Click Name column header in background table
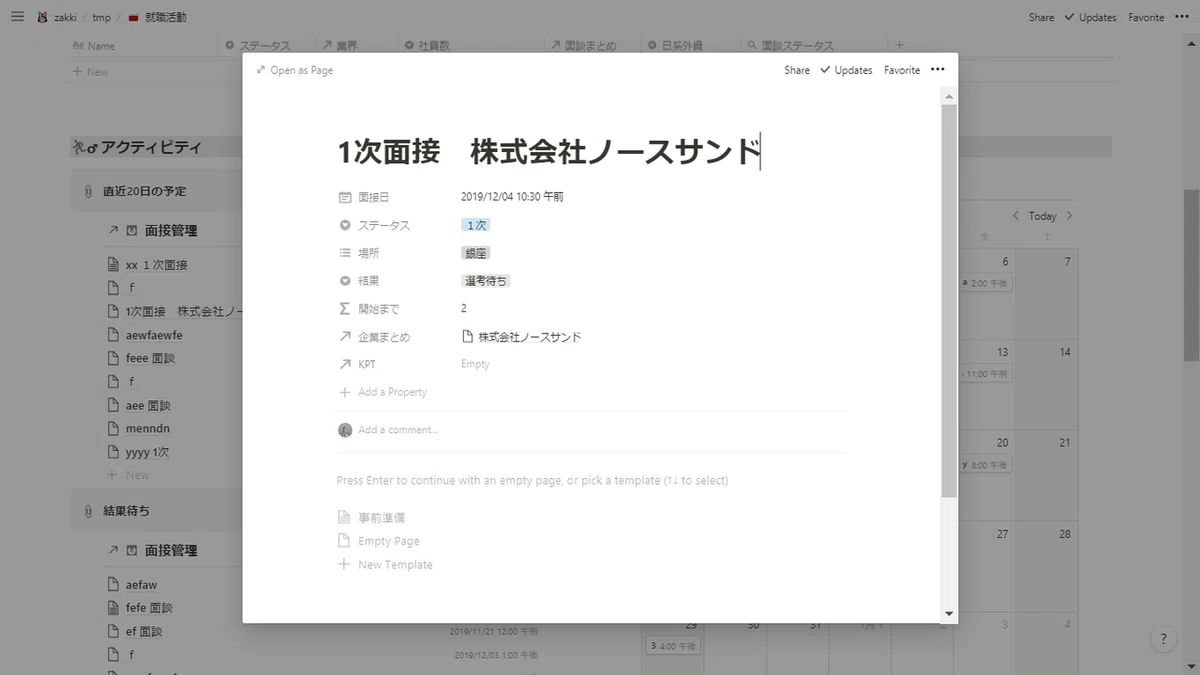1200x675 pixels. pyautogui.click(x=92, y=45)
